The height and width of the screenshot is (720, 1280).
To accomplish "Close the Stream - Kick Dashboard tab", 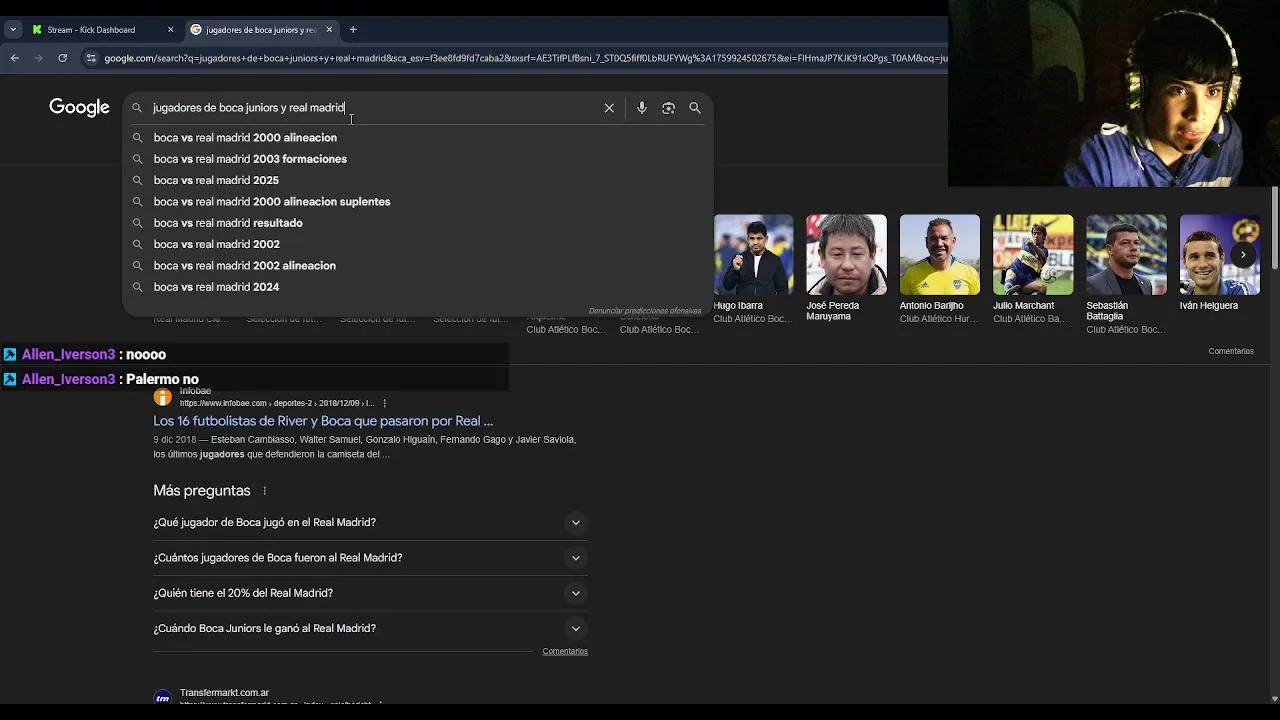I will click(170, 30).
